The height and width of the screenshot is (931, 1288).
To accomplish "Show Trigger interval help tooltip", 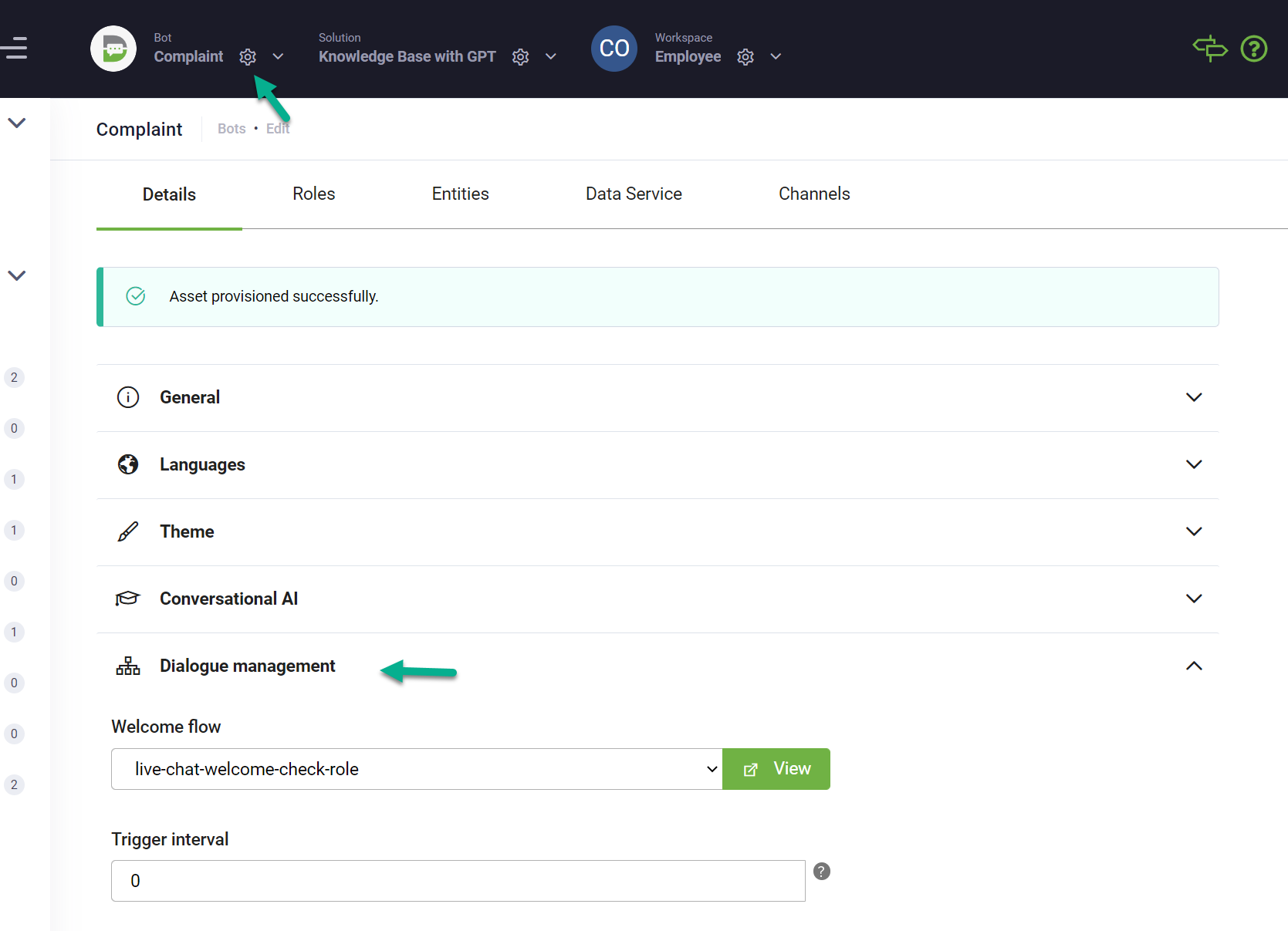I will coord(822,872).
